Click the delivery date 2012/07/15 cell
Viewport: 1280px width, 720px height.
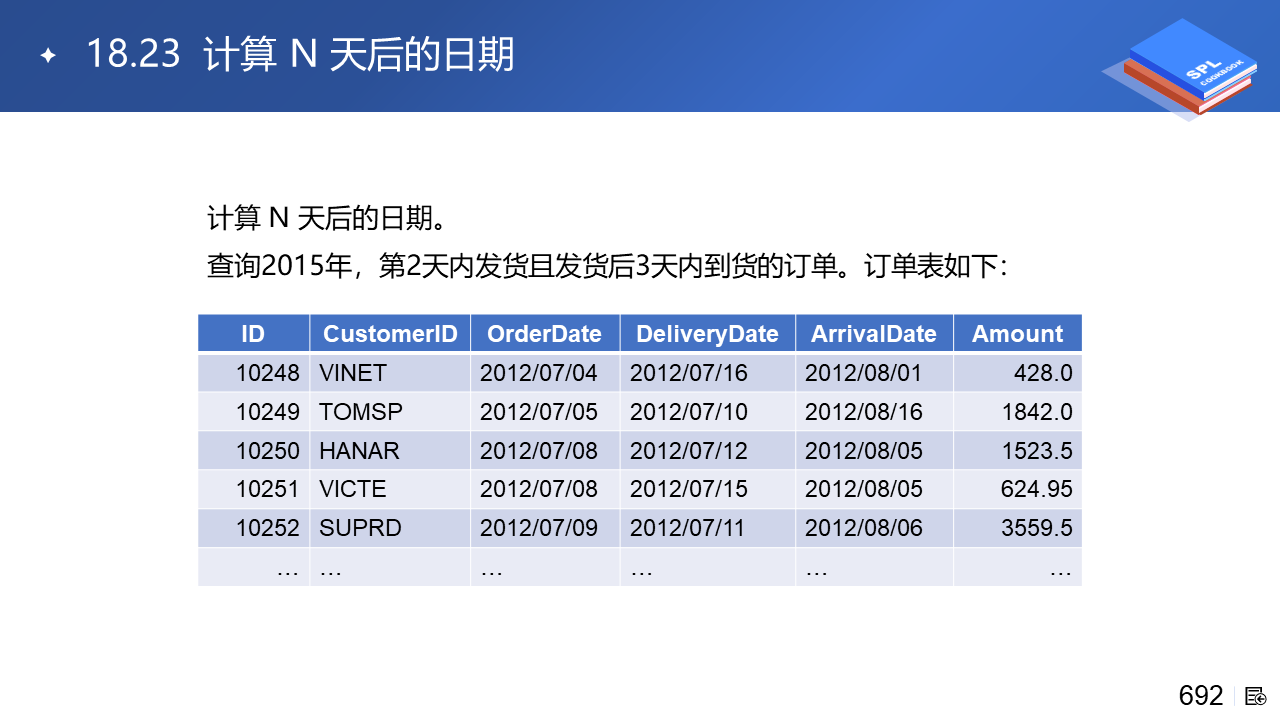(x=689, y=489)
